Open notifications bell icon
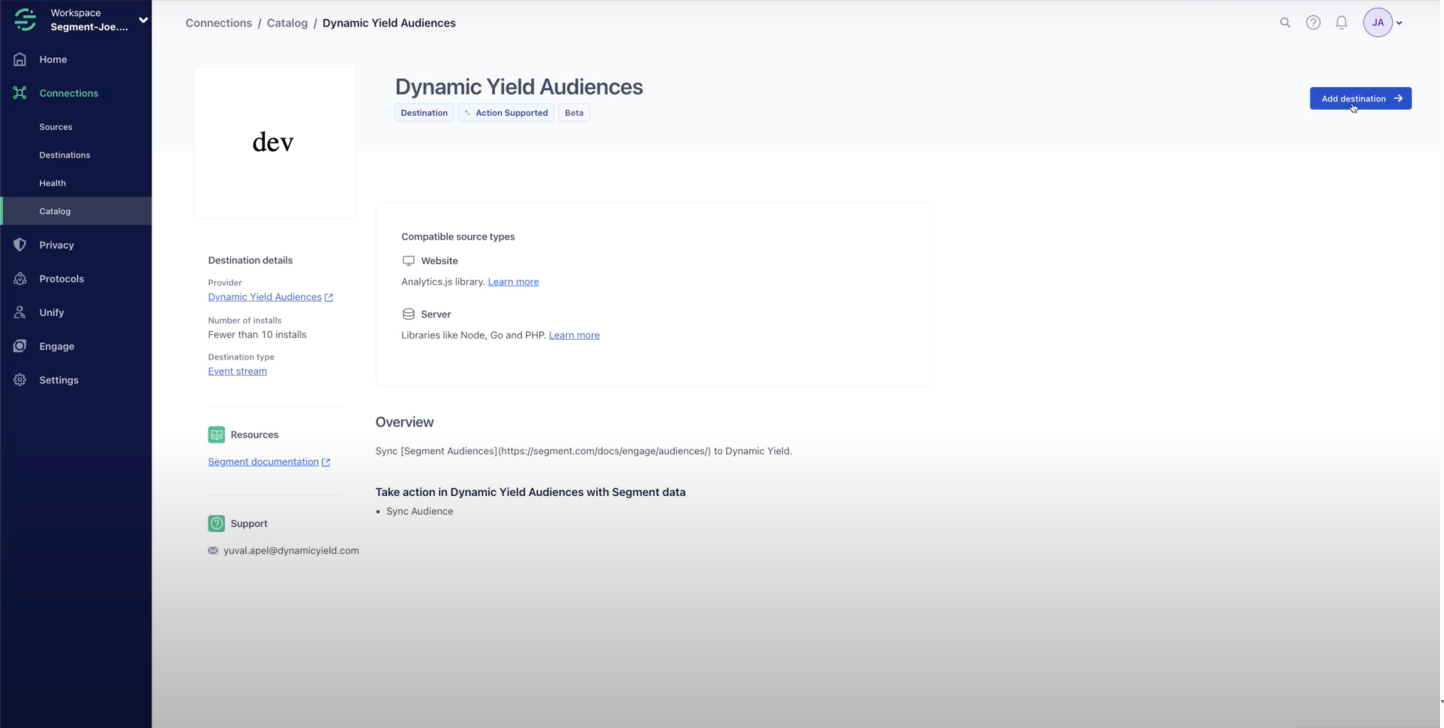The image size is (1444, 728). click(x=1342, y=22)
